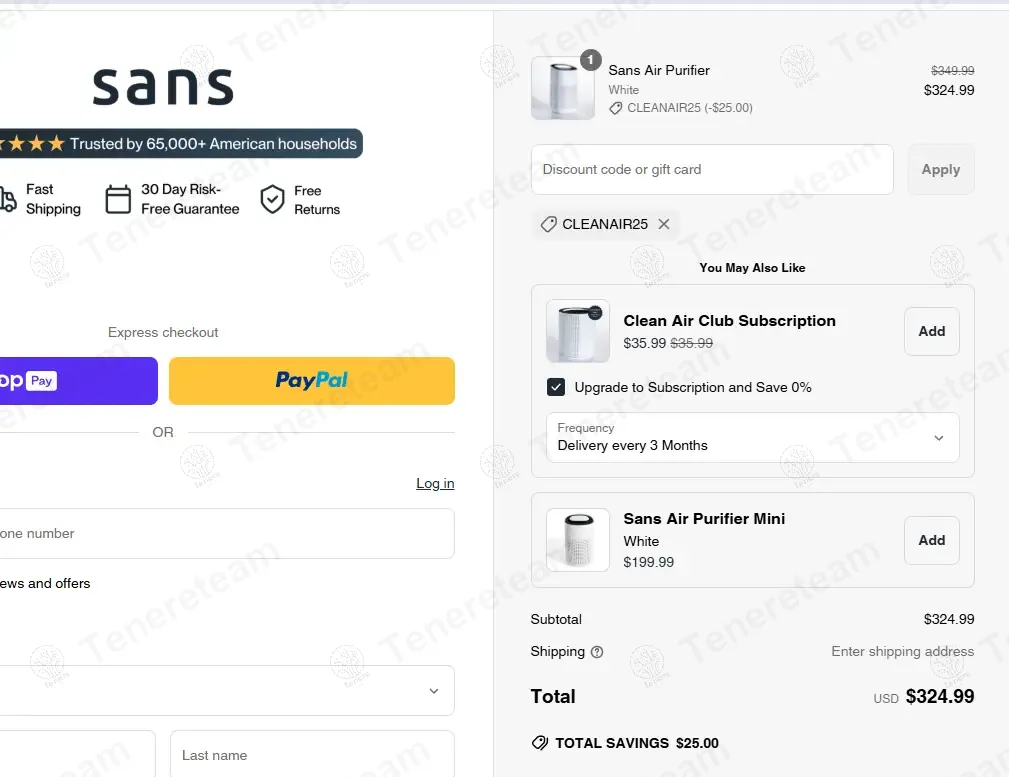
Task: Focus the Discount code or gift card field
Action: pyautogui.click(x=711, y=170)
